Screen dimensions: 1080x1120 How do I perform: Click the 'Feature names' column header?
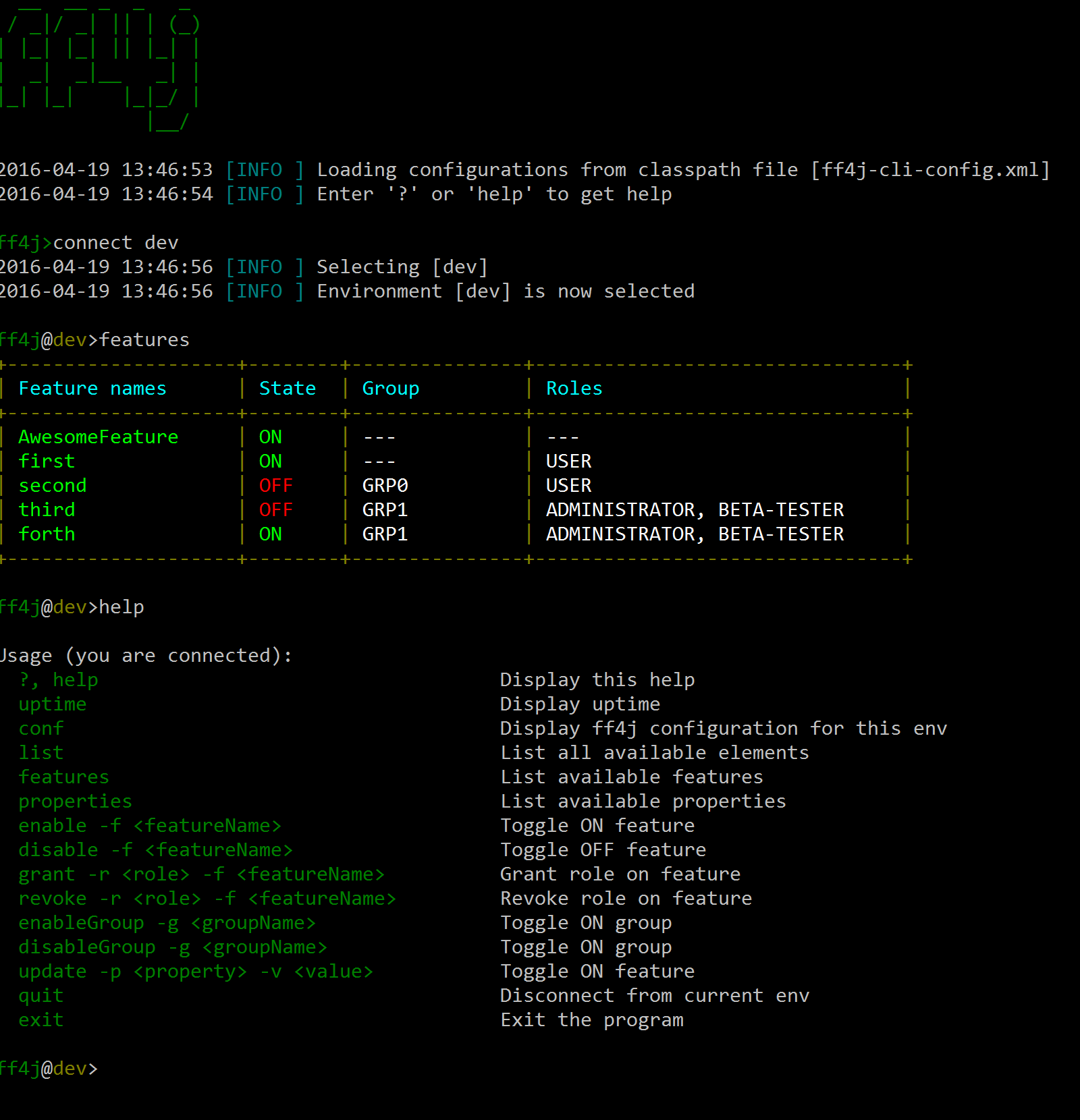coord(92,389)
